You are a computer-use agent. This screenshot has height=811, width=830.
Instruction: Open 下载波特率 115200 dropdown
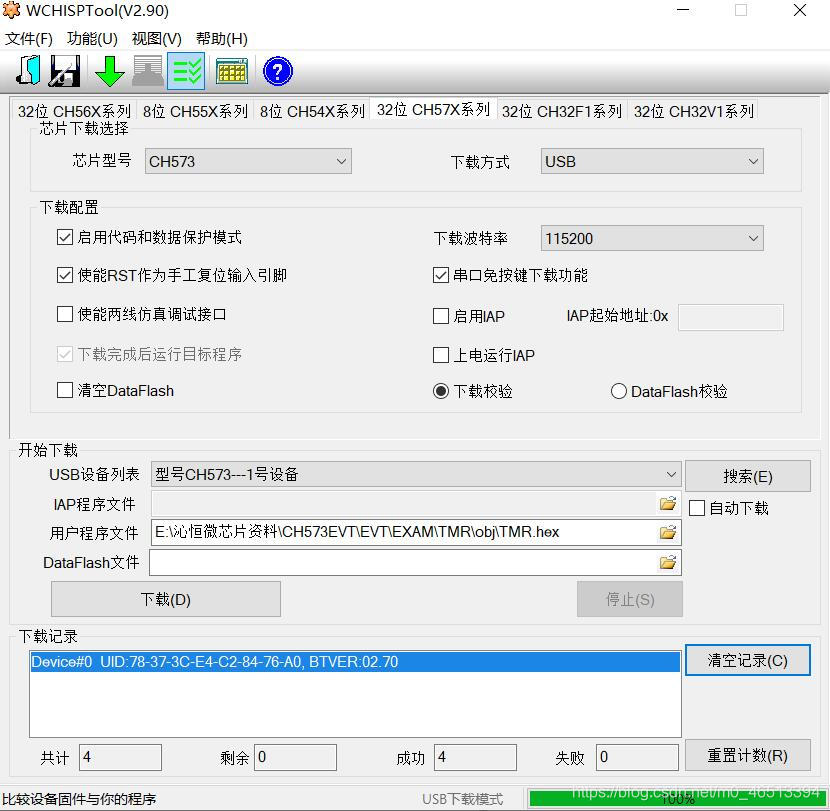click(652, 238)
